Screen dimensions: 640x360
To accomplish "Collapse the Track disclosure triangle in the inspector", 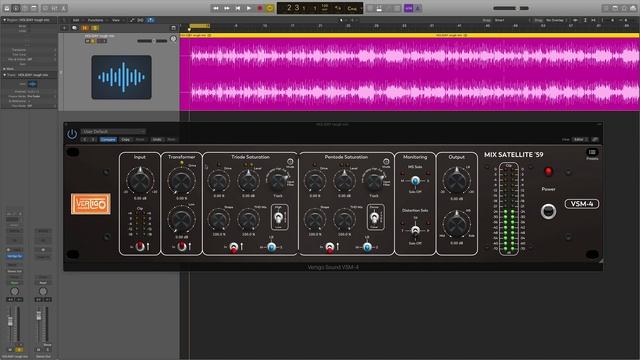I will 4,75.
